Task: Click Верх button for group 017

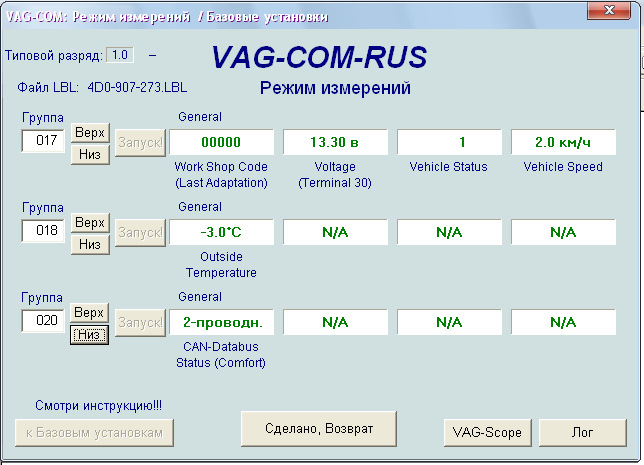Action: pyautogui.click(x=90, y=133)
